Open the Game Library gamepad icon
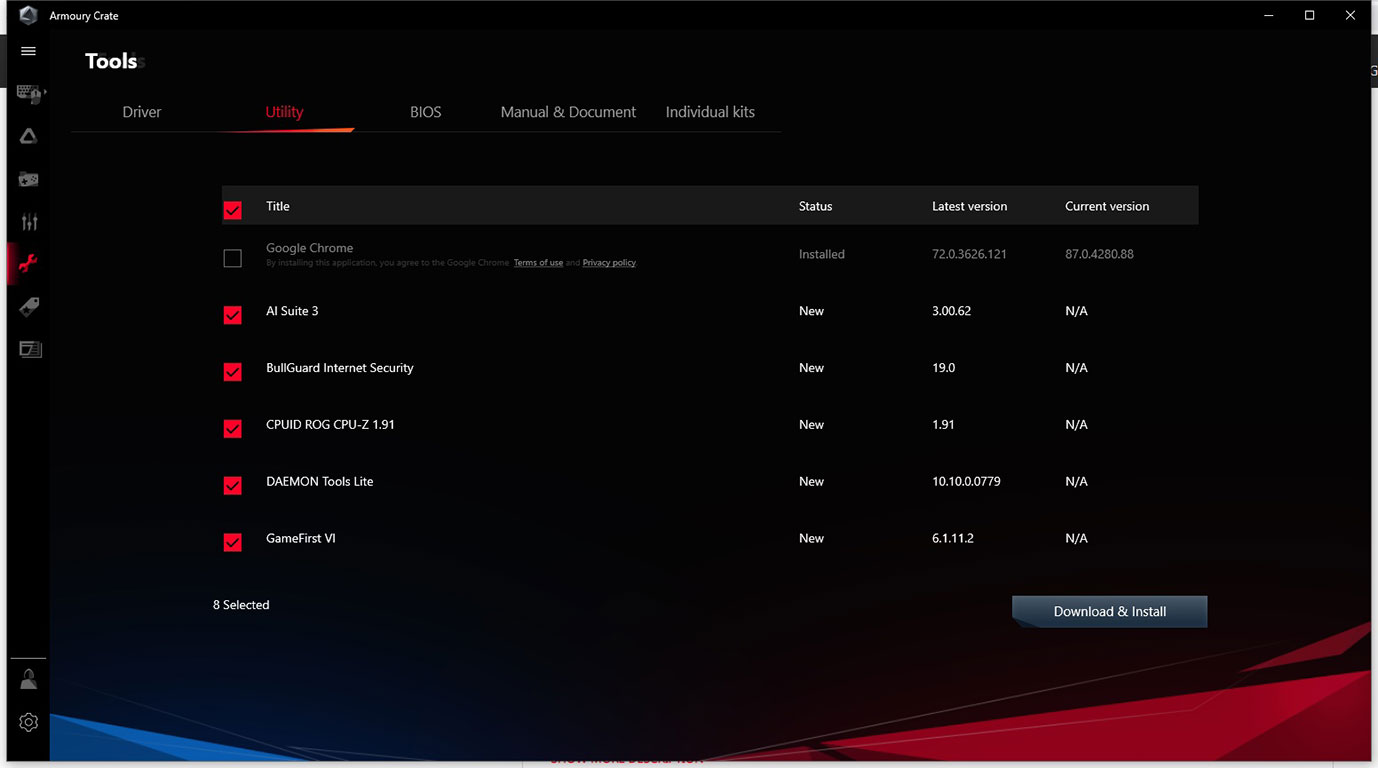The image size is (1378, 768). tap(29, 180)
